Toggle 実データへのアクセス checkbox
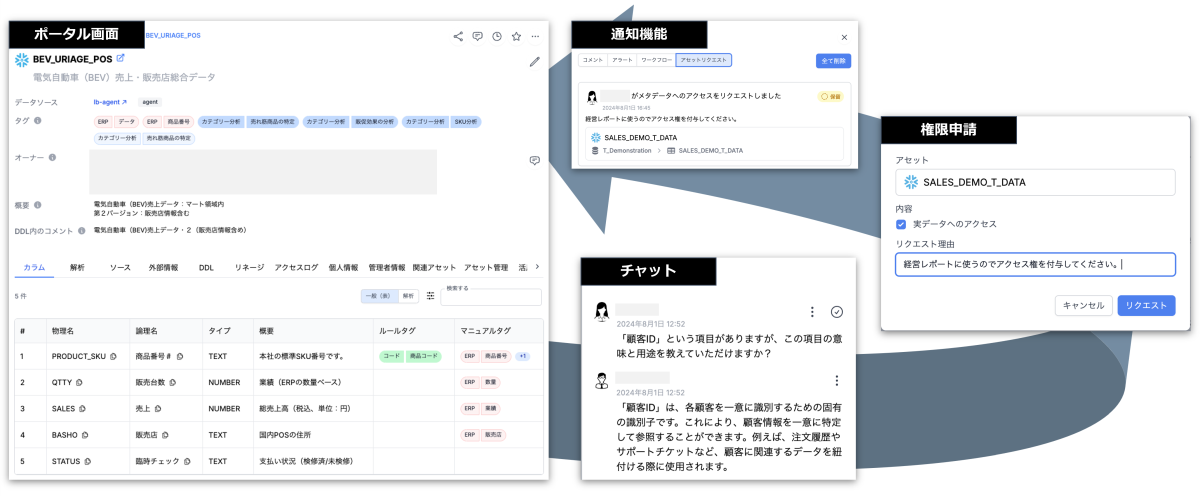This screenshot has width=1200, height=496. [x=901, y=224]
